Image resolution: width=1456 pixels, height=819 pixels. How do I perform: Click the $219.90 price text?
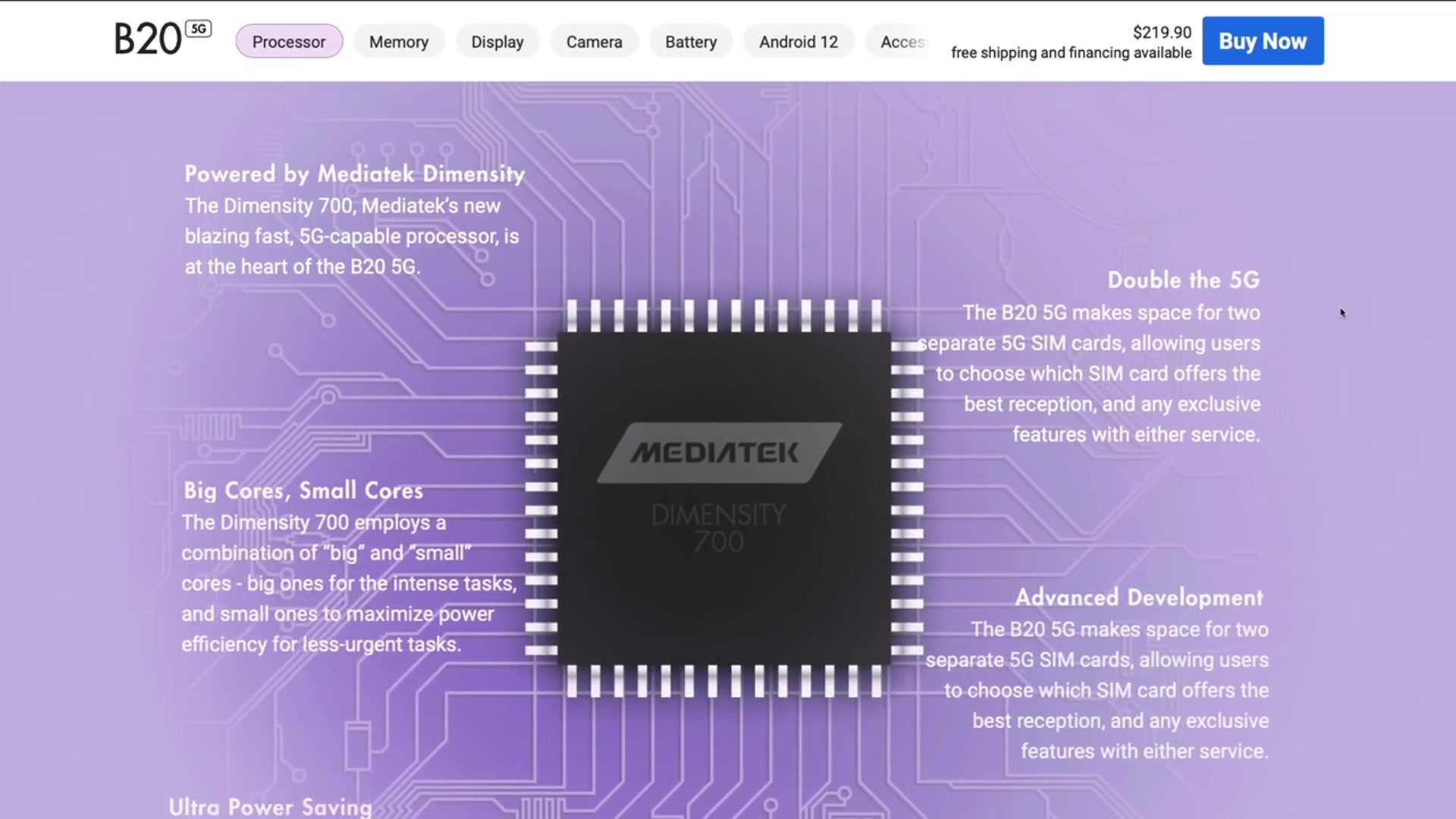(1162, 33)
